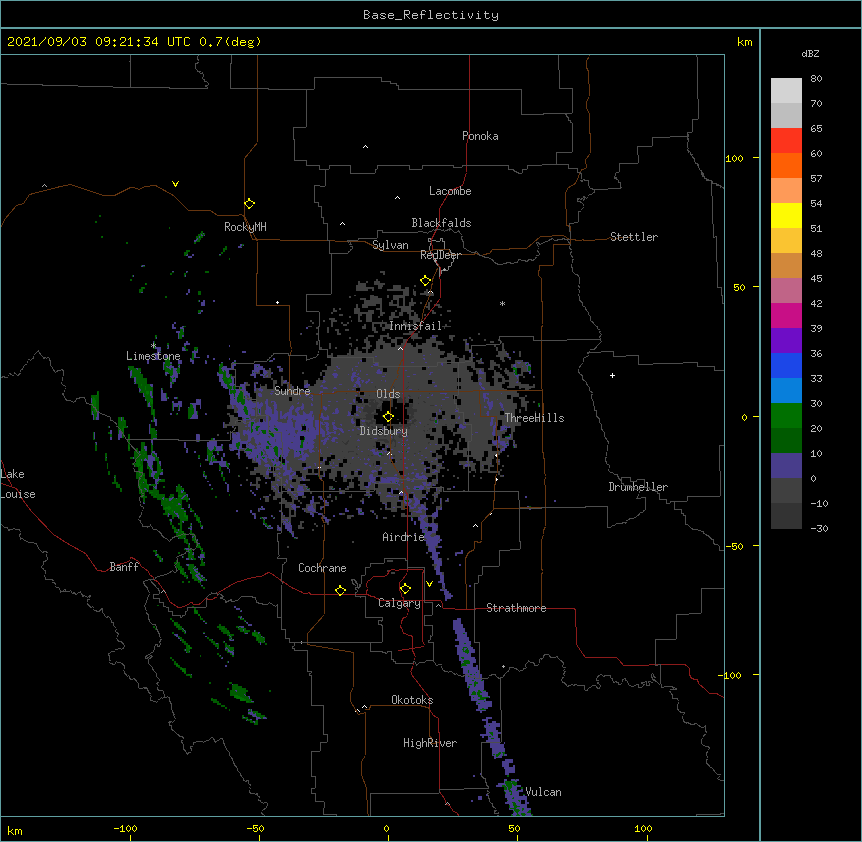Image resolution: width=862 pixels, height=842 pixels.
Task: Click the -30 value in the dBZ legend
Action: click(x=819, y=528)
